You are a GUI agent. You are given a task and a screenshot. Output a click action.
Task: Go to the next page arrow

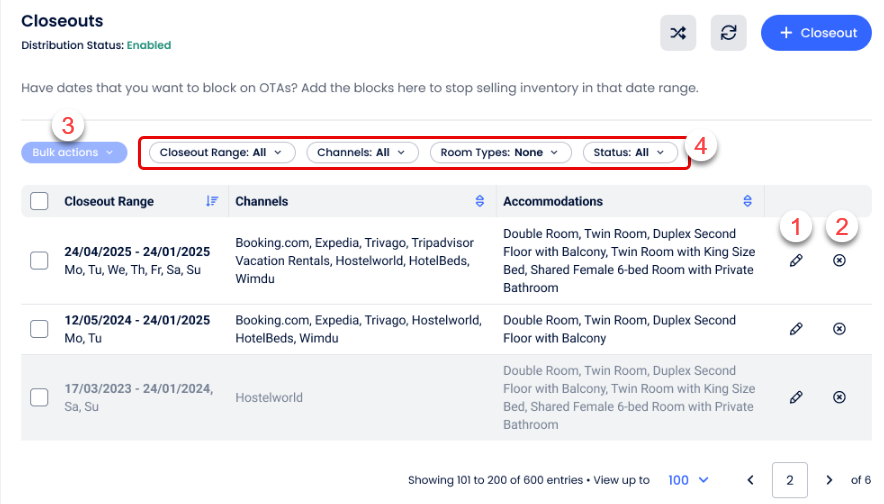pos(829,480)
